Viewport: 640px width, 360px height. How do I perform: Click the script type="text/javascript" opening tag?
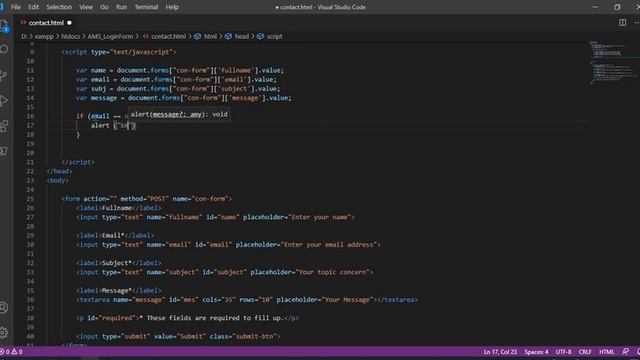[x=119, y=52]
